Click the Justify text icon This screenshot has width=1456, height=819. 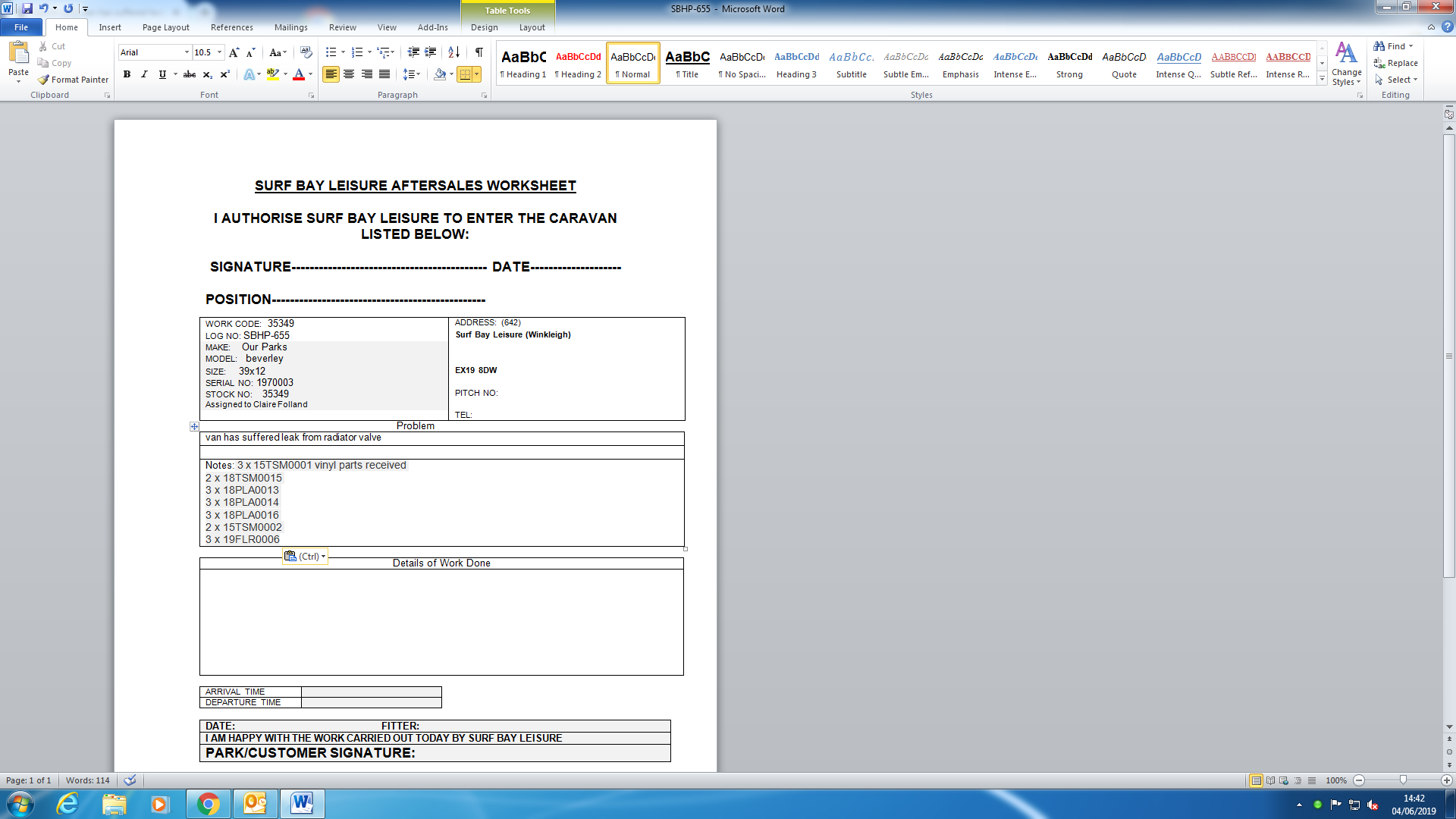point(384,74)
